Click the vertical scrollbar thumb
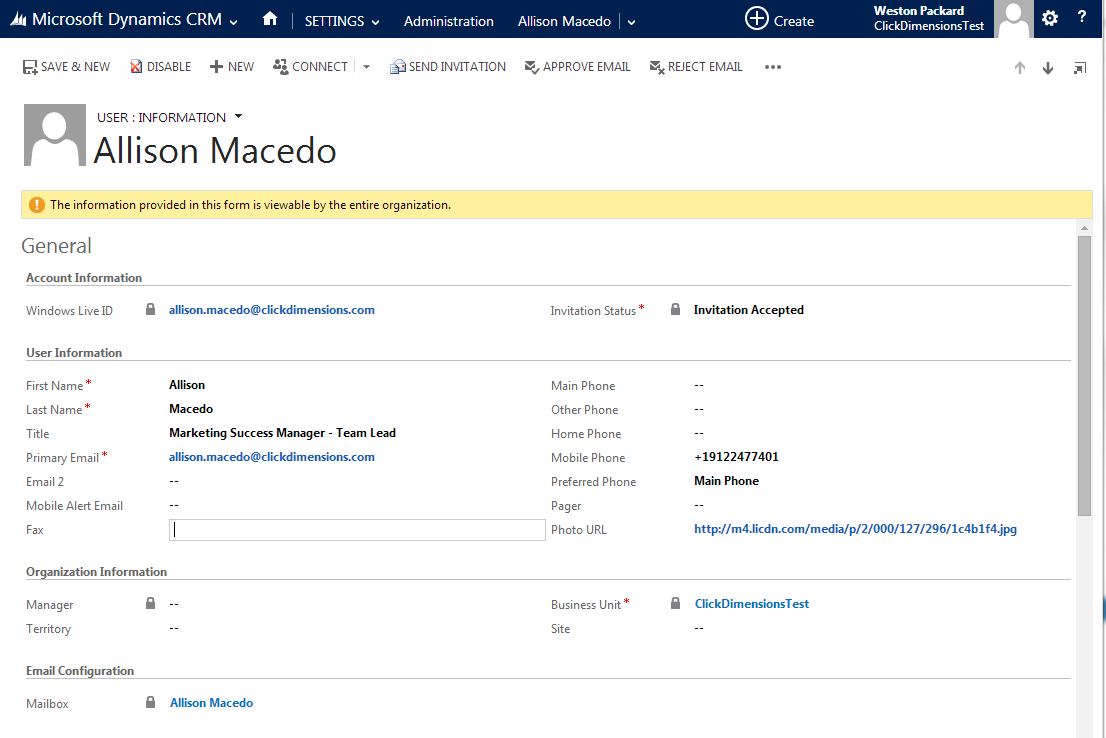The height and width of the screenshot is (738, 1106). [1084, 375]
